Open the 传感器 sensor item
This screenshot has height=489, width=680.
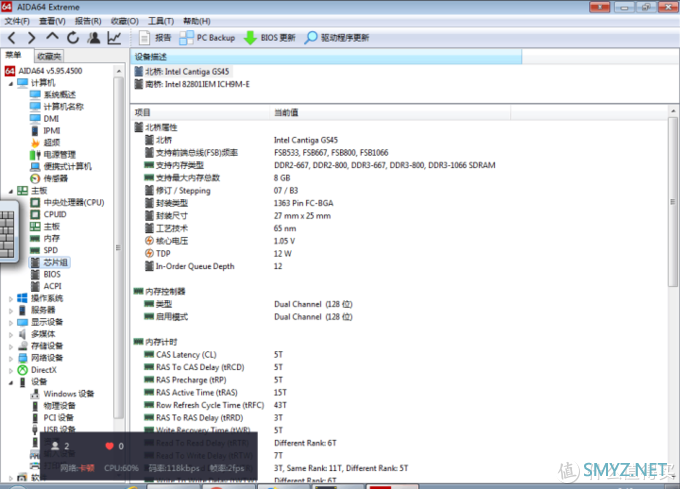coord(49,179)
